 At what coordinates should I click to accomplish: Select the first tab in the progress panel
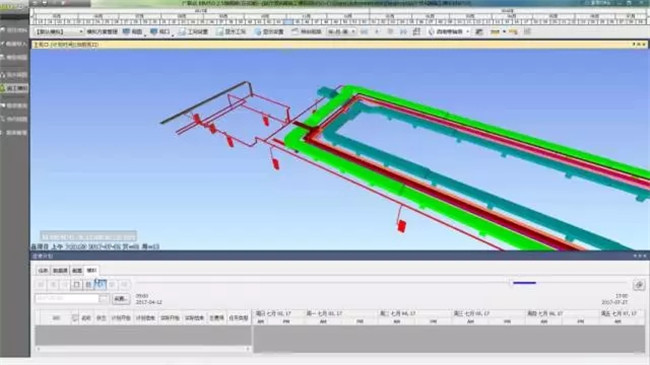43,270
